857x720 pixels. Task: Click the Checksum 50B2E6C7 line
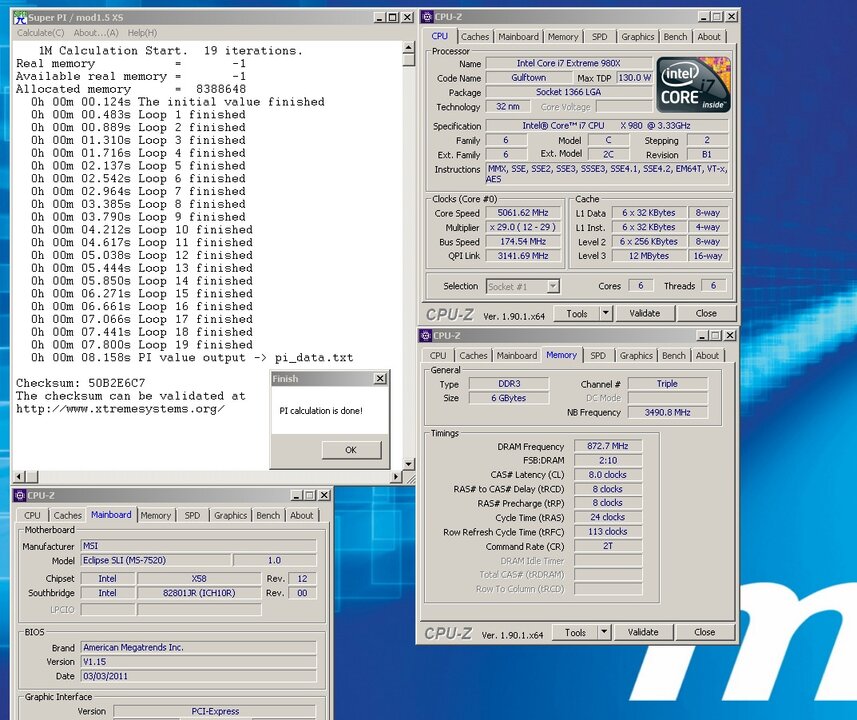point(81,383)
